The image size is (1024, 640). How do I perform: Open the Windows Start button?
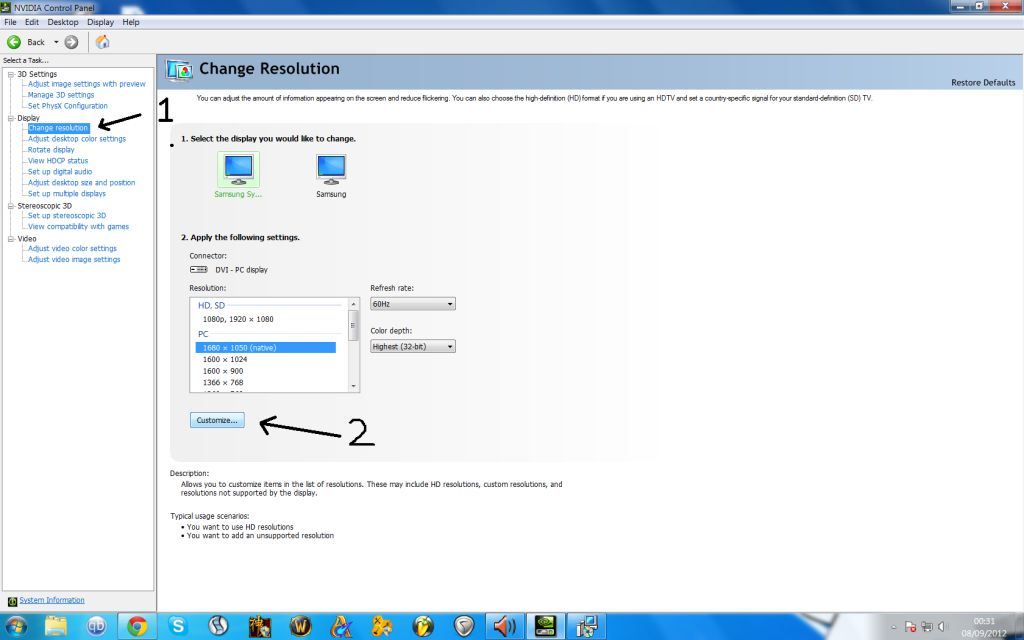click(x=16, y=626)
